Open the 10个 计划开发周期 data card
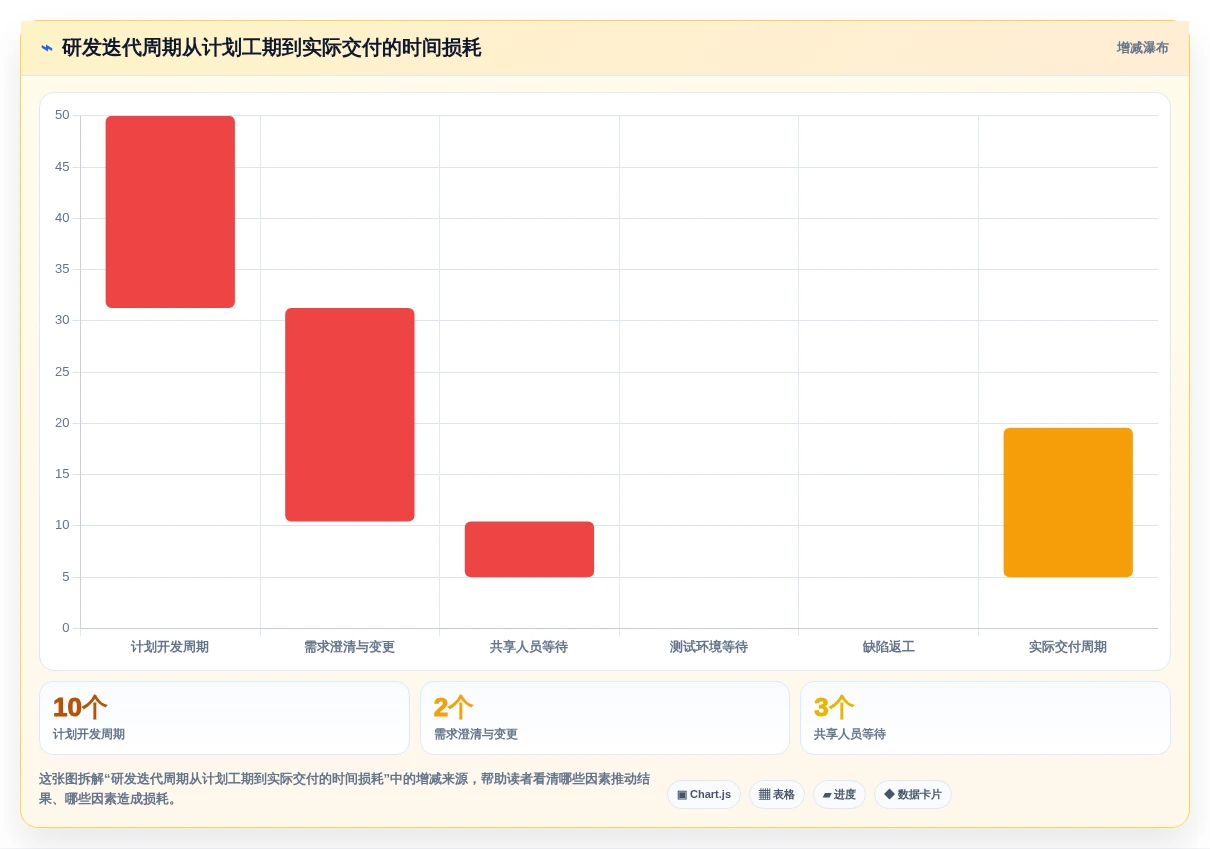Screen dimensions: 1210x849 pyautogui.click(x=225, y=718)
